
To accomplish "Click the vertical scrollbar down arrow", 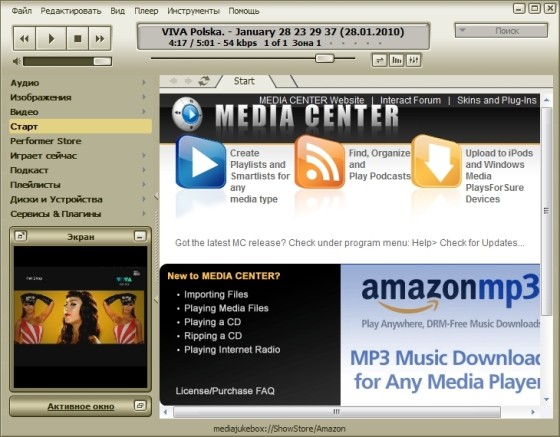I will click(546, 400).
